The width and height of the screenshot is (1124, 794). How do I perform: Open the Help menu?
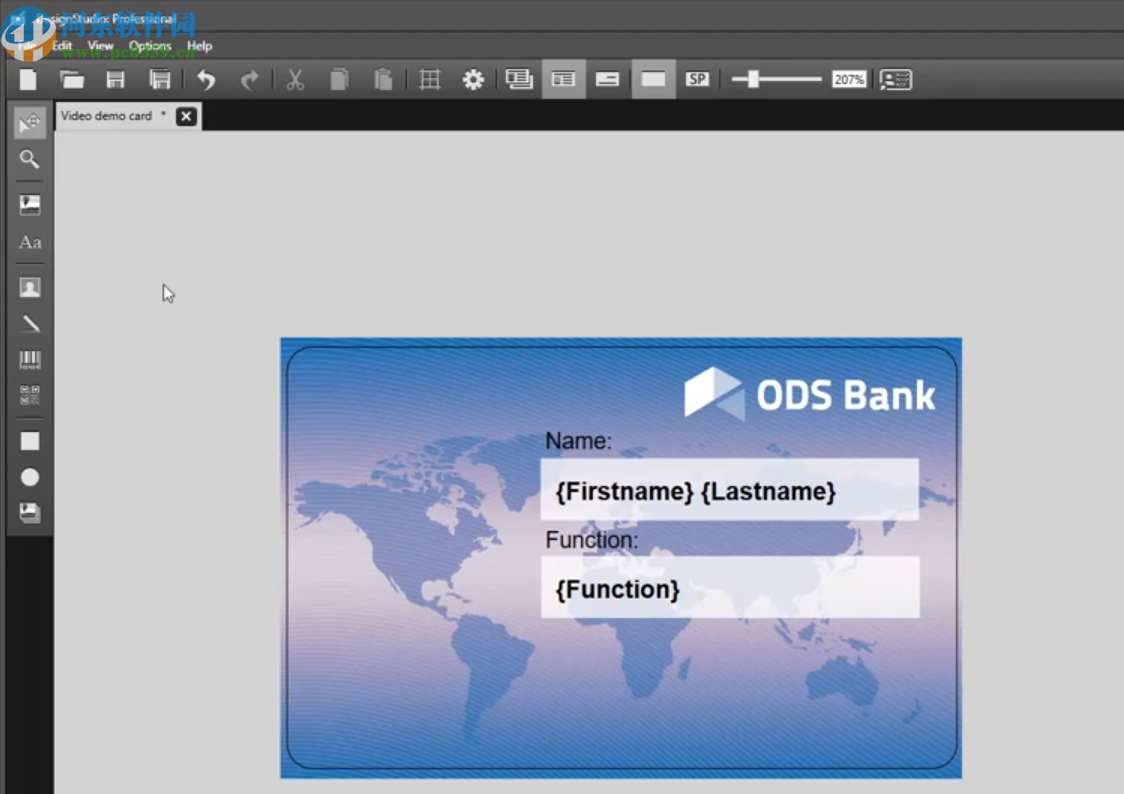(199, 46)
